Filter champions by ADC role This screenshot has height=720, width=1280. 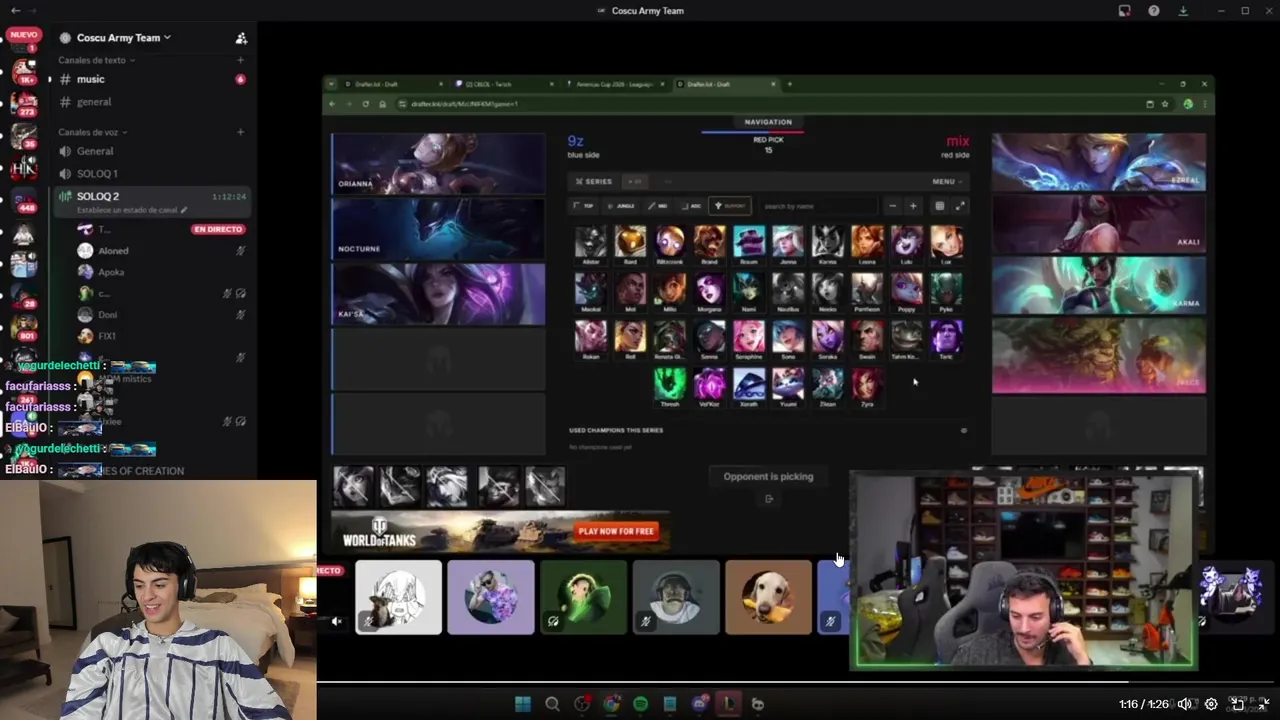pyautogui.click(x=692, y=206)
